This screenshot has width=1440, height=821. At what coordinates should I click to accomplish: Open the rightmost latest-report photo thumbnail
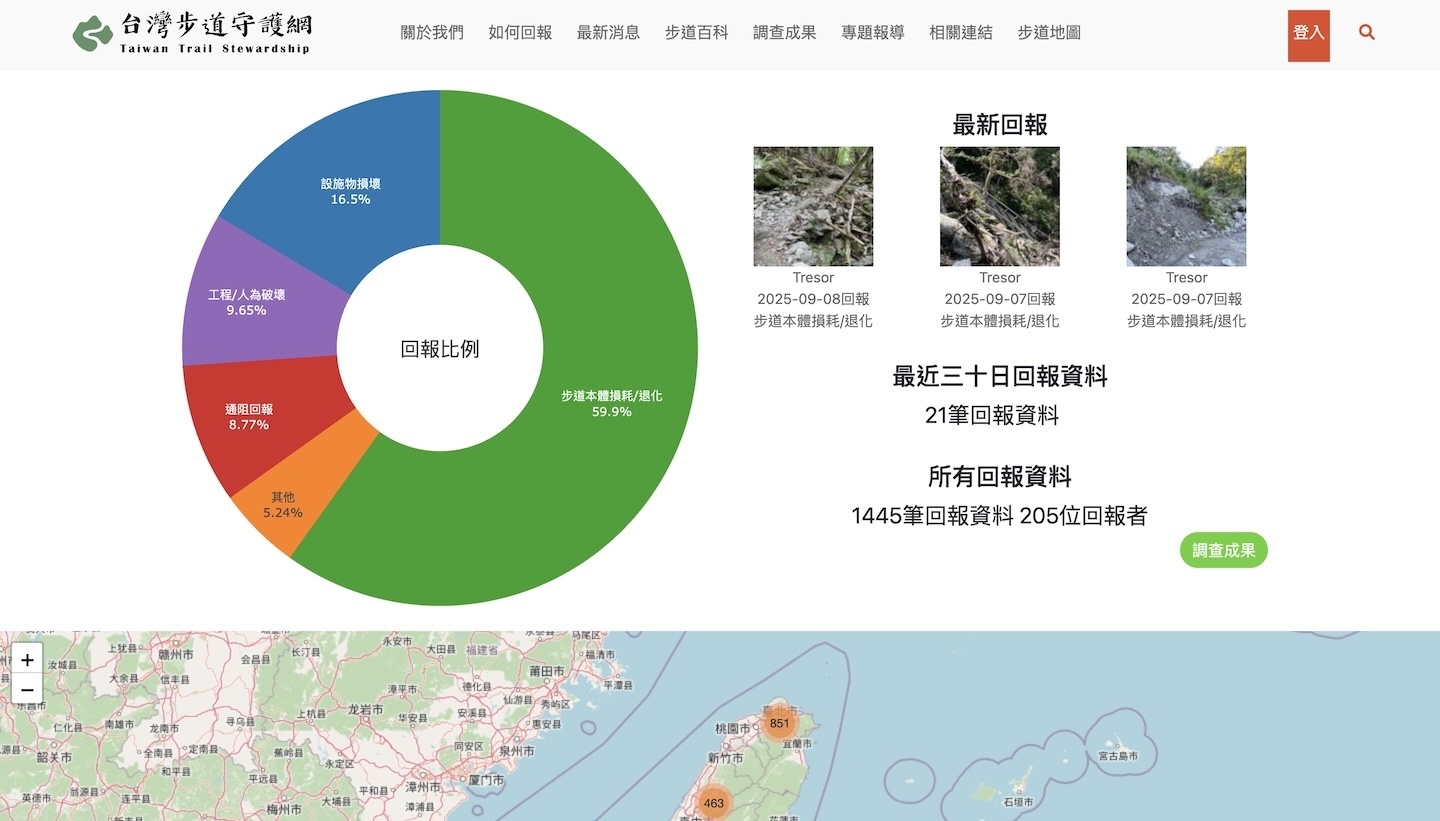coord(1186,206)
